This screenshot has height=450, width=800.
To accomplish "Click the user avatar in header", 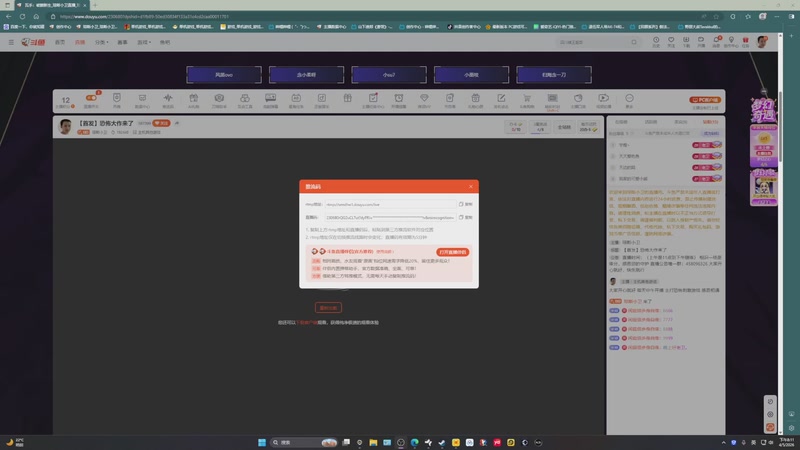I will [x=762, y=42].
